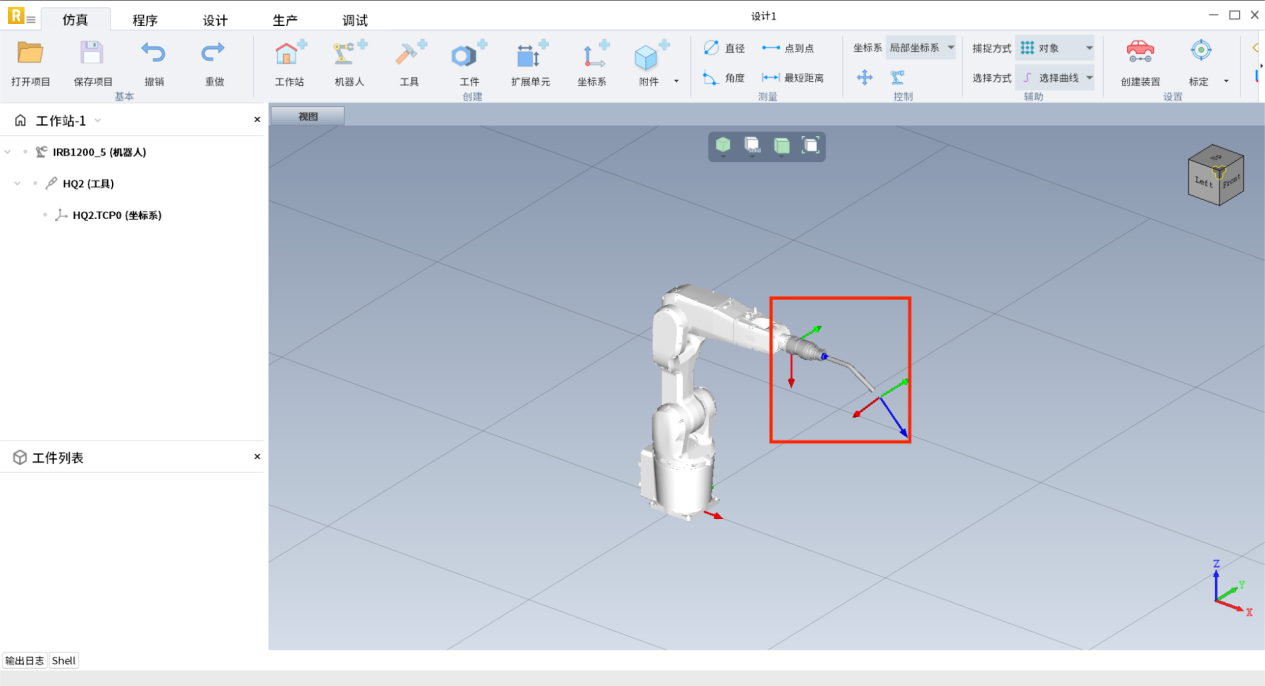Open the 调试 ribbon tab
1265x686 pixels.
tap(355, 20)
